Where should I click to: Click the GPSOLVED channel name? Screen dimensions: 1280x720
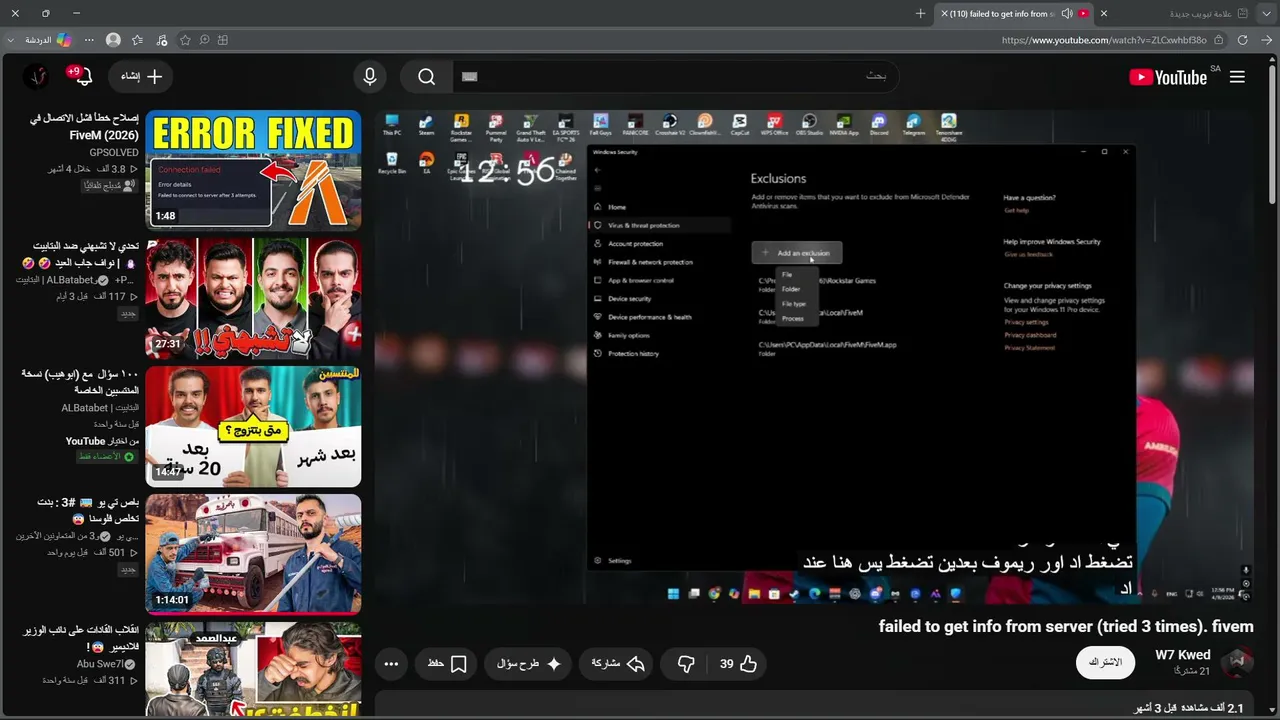click(x=114, y=153)
